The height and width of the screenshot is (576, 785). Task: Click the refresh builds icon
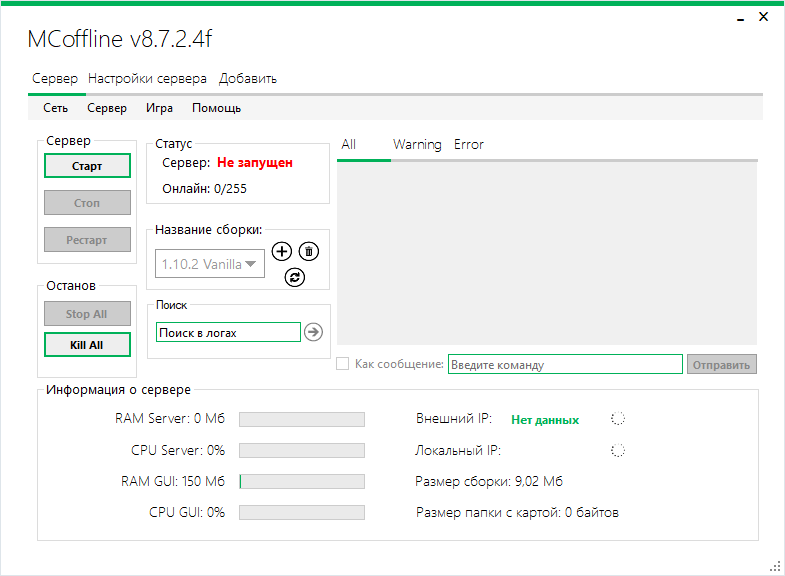click(295, 278)
